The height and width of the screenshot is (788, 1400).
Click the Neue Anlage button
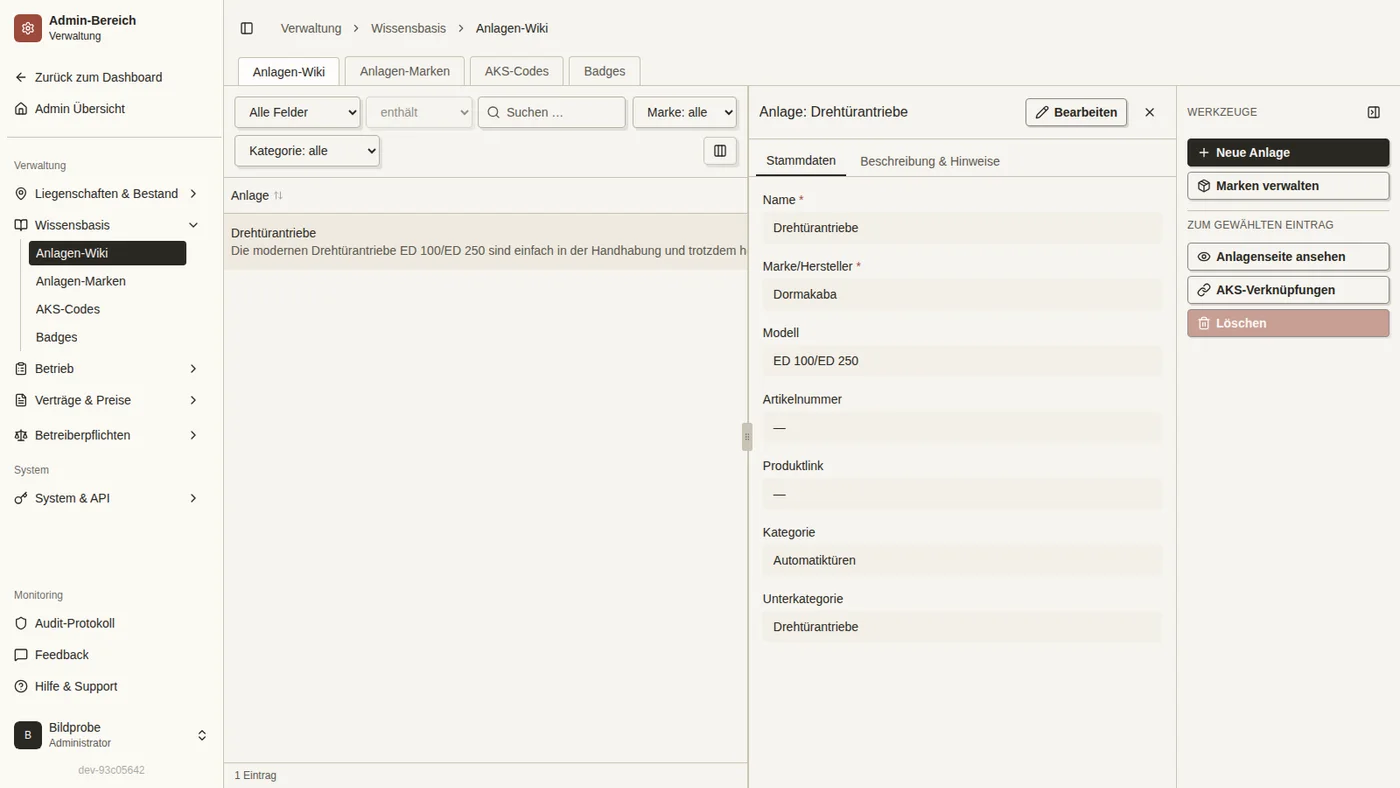1288,152
